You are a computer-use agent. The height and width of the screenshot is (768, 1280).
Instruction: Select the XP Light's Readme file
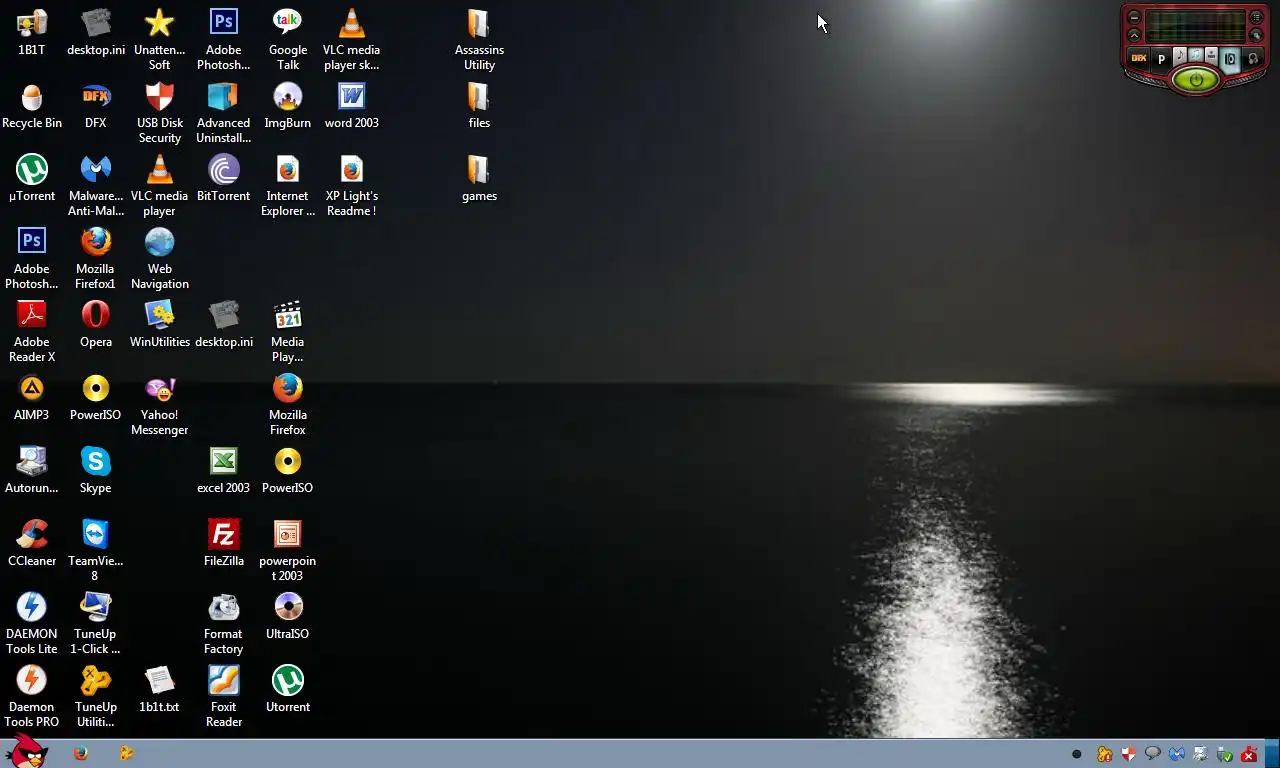click(352, 186)
